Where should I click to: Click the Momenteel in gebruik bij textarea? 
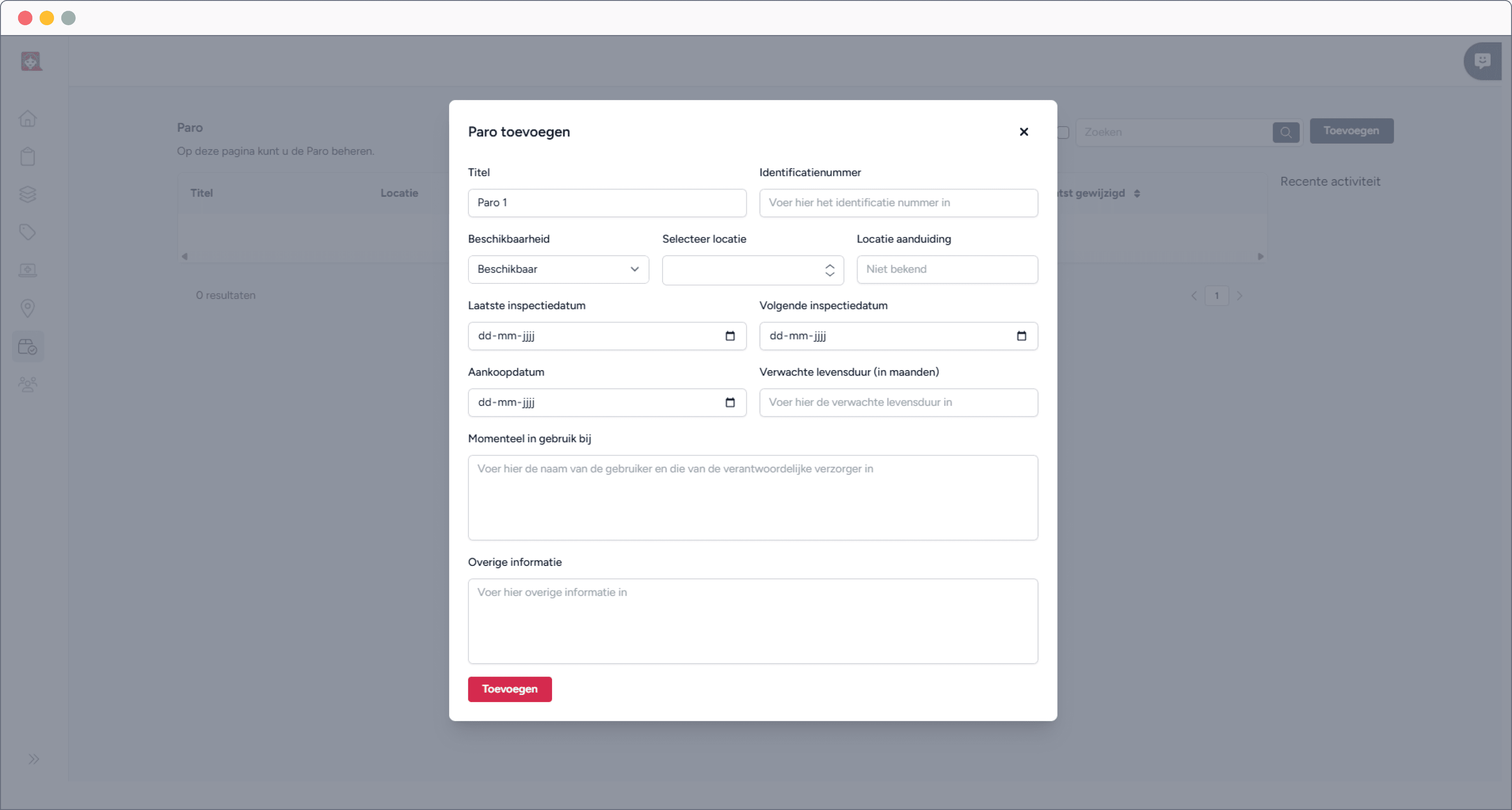pyautogui.click(x=752, y=498)
